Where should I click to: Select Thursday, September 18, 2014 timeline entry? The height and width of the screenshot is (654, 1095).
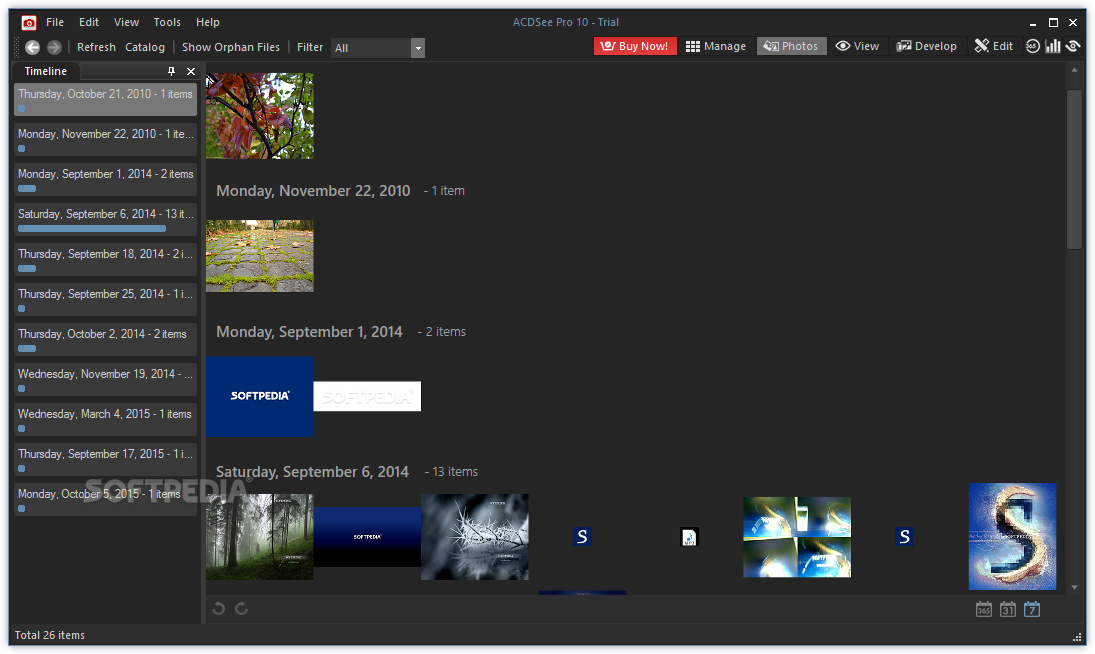[x=105, y=260]
